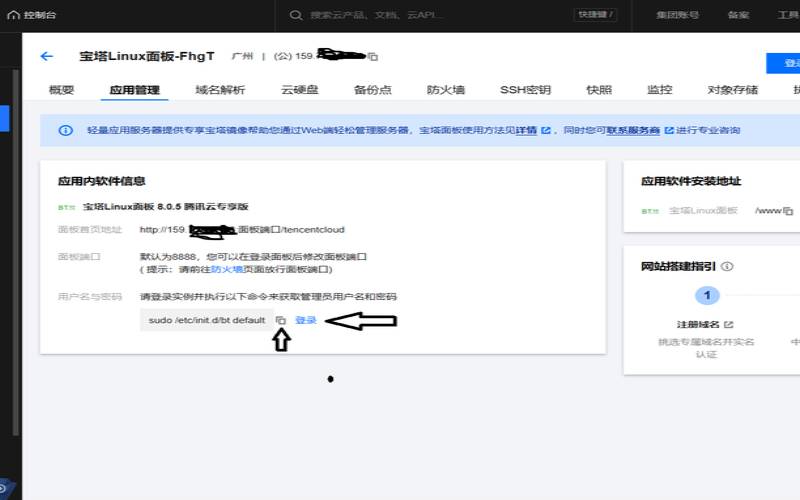Screen dimensions: 800x500
Task: Copy the sudo bt default command
Action: pyautogui.click(x=281, y=320)
